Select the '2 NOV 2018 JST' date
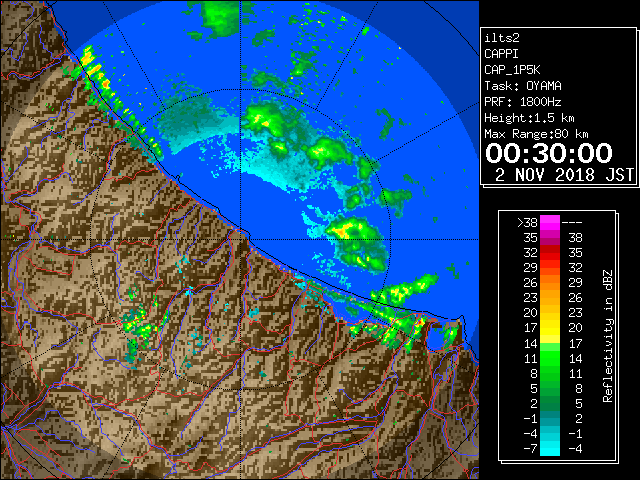Viewport: 640px width, 480px height. pos(564,175)
